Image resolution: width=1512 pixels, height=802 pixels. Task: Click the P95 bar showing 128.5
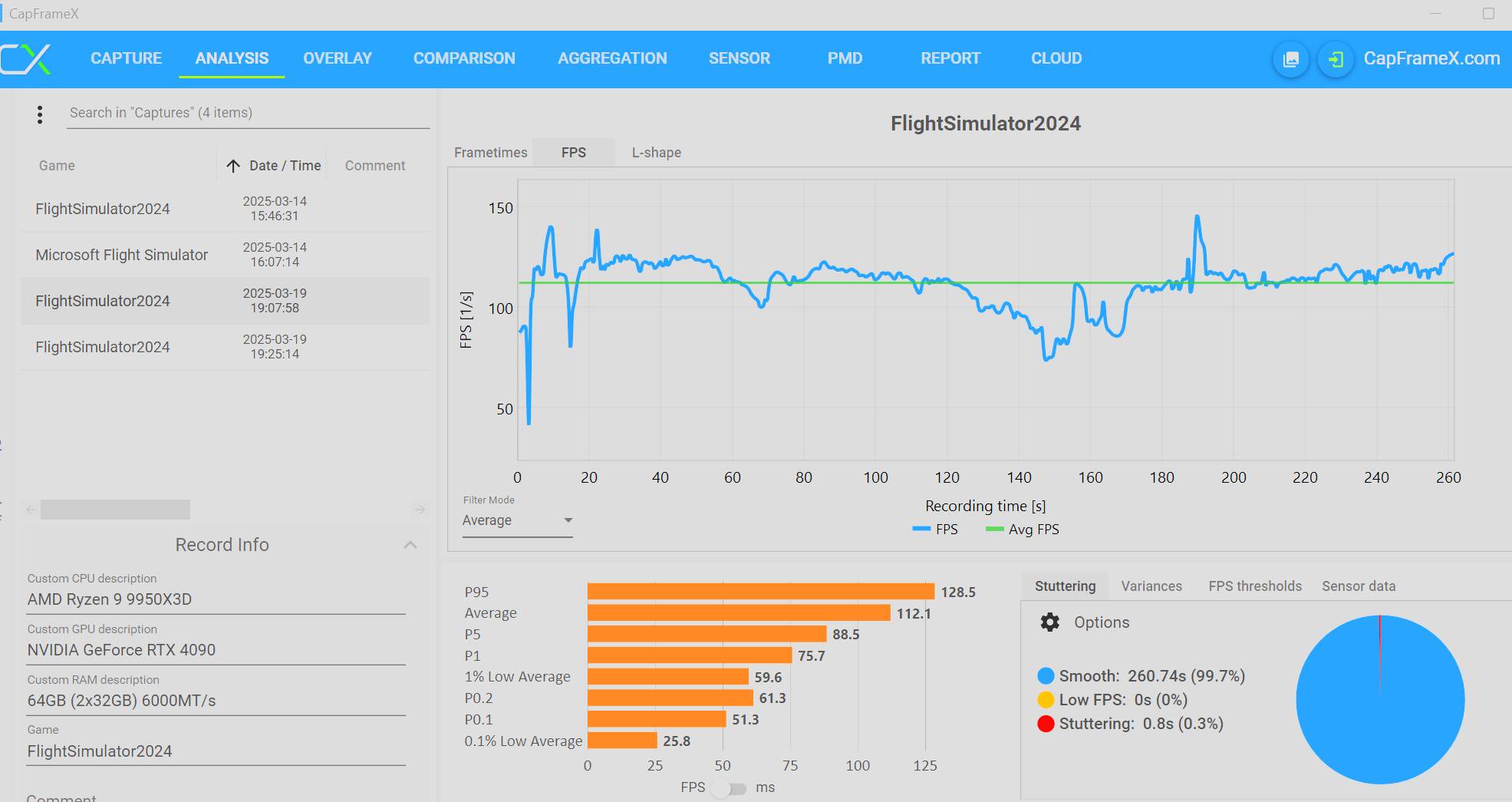pos(761,592)
